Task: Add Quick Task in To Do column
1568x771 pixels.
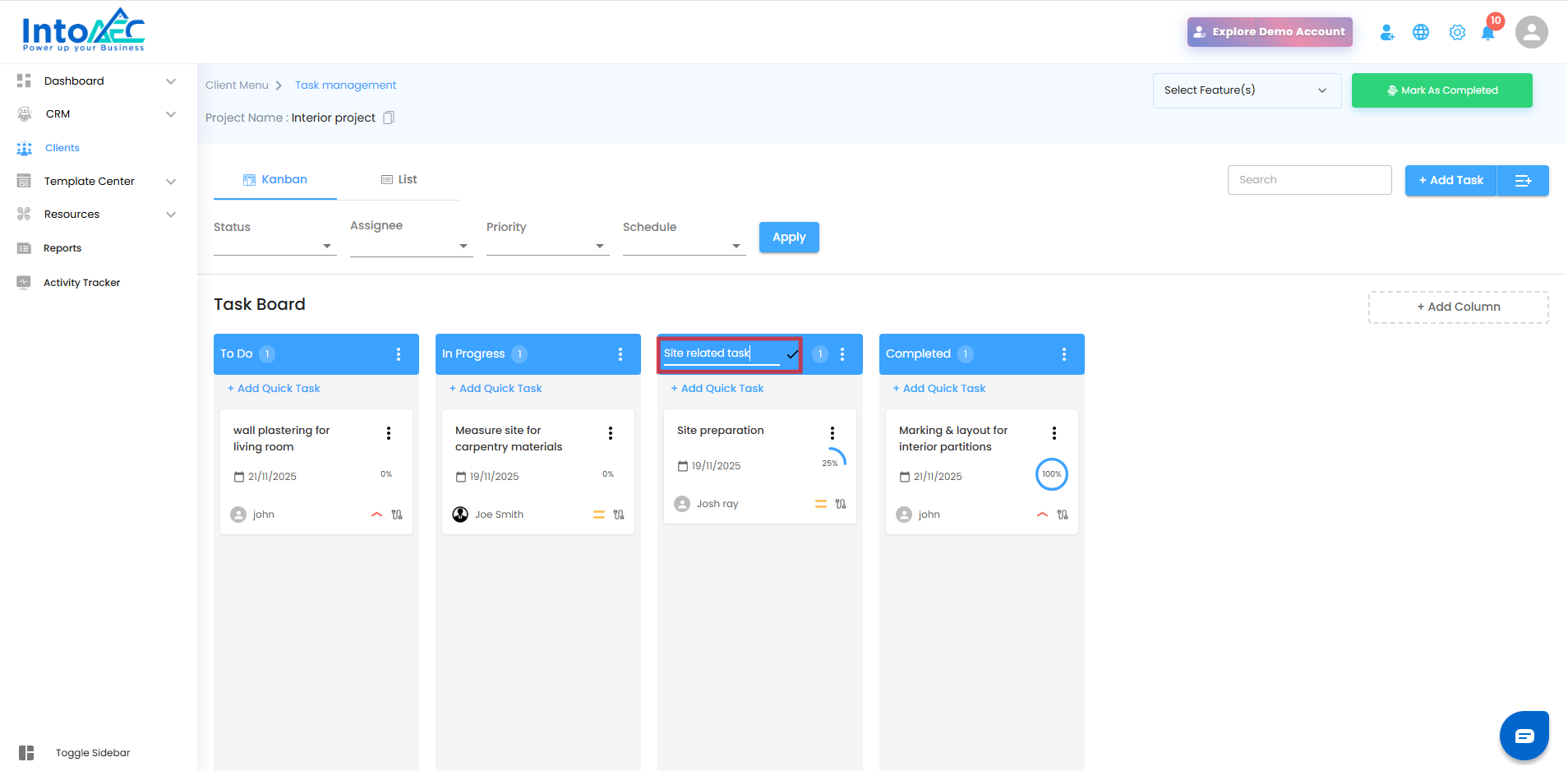Action: point(274,389)
